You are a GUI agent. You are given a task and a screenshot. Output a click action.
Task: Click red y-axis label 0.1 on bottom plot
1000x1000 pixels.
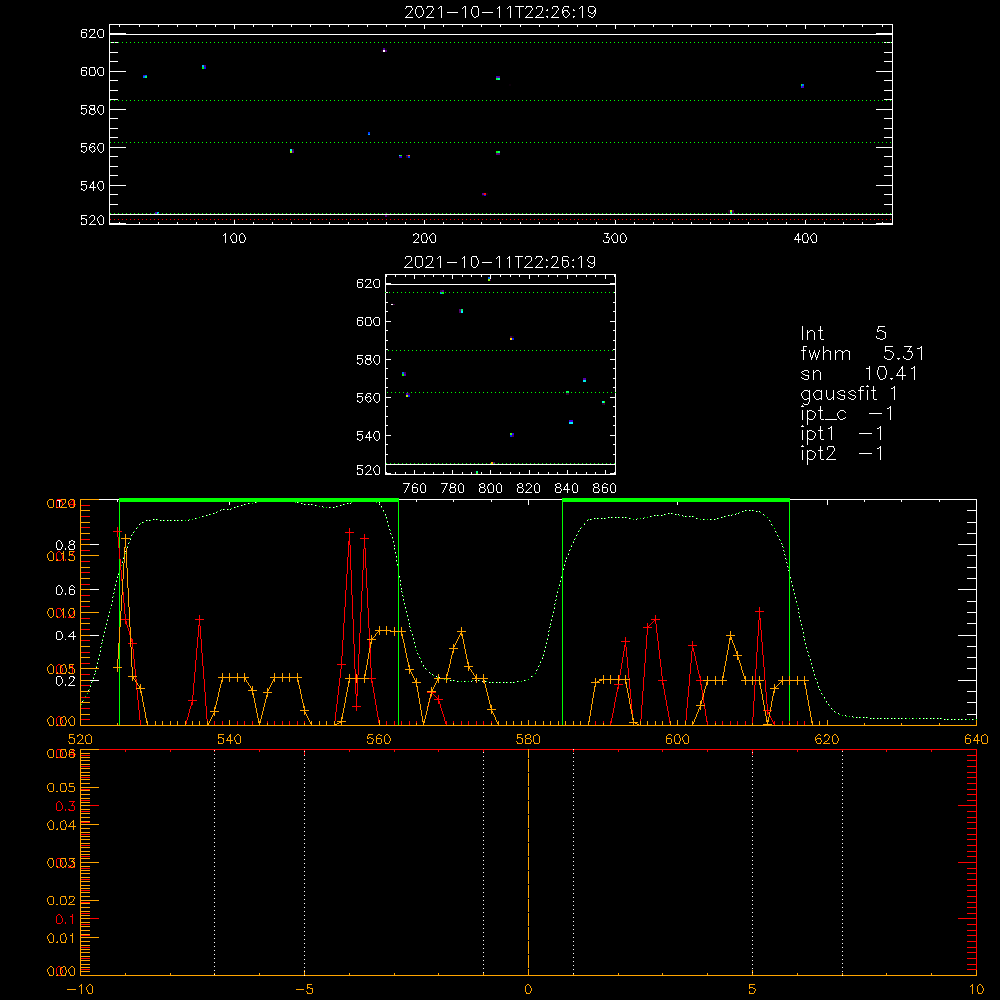(66, 919)
